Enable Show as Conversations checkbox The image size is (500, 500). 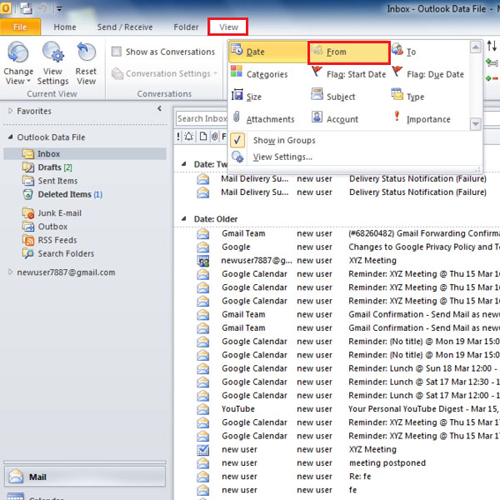116,52
